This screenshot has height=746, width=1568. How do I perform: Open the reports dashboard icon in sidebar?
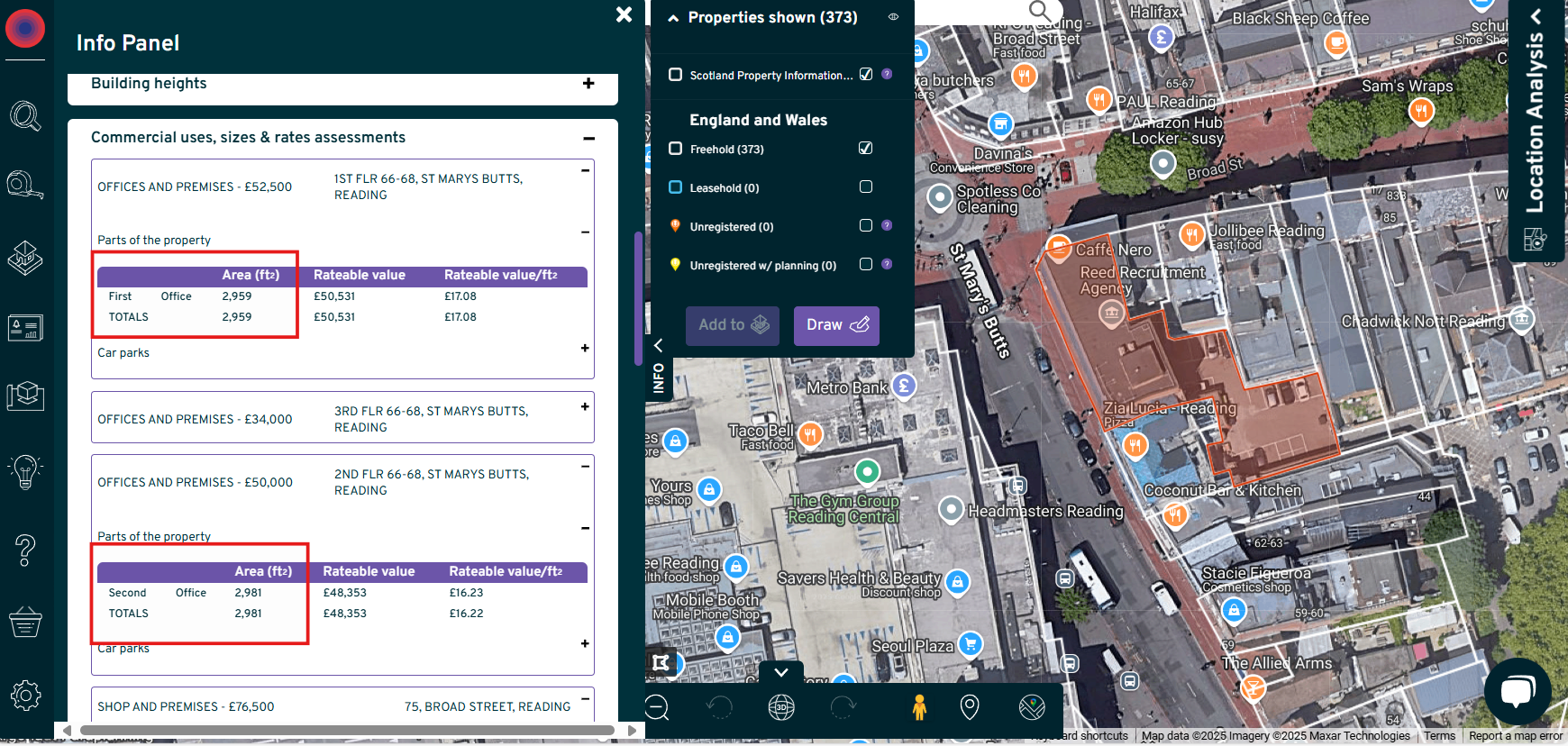[x=25, y=328]
